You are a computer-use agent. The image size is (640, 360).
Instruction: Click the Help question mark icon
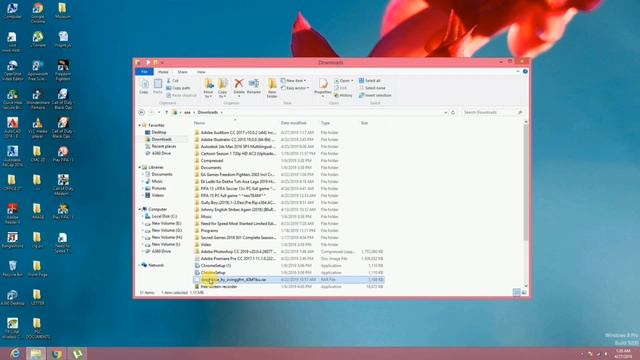pyautogui.click(x=525, y=71)
